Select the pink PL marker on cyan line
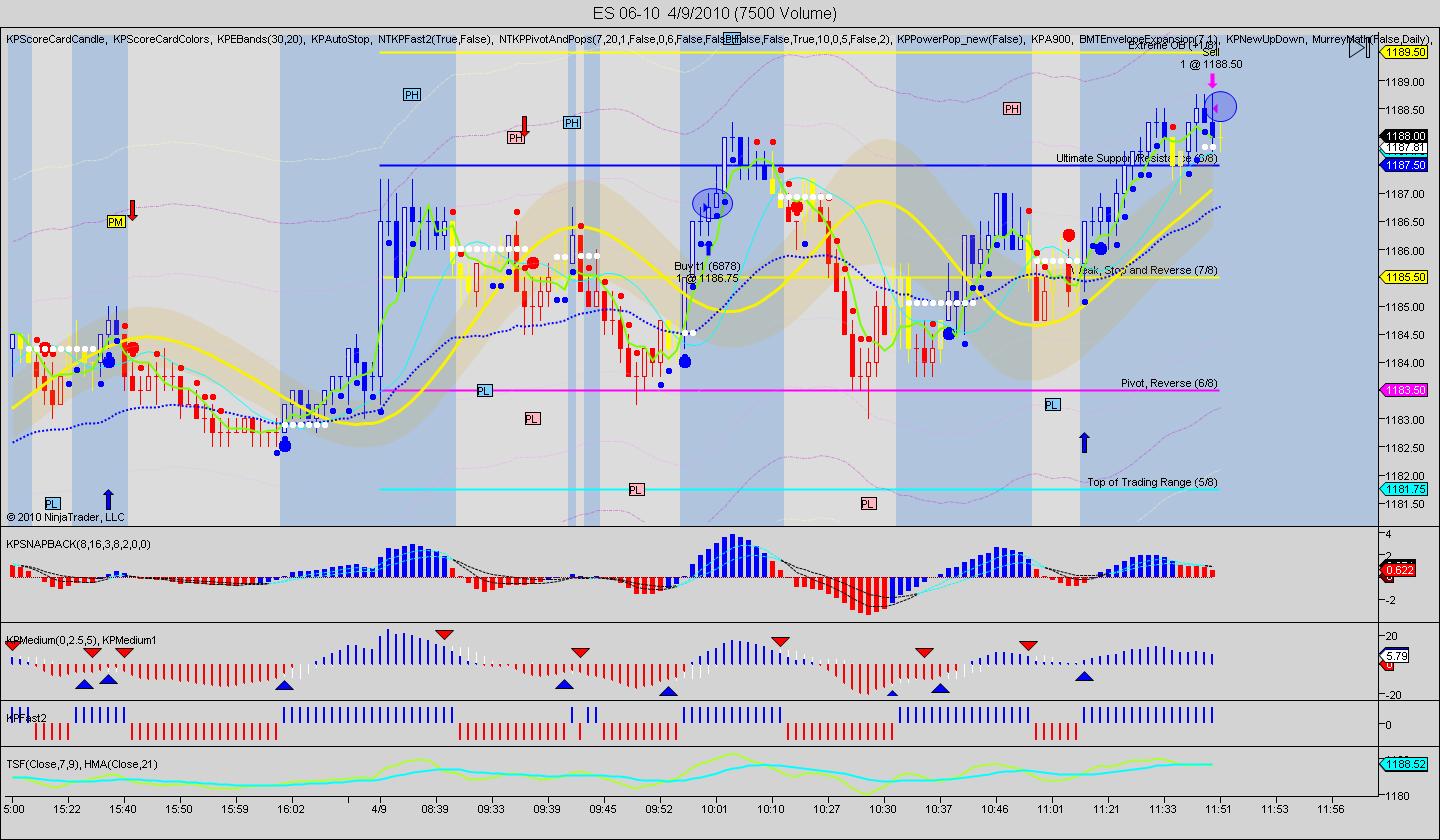The height and width of the screenshot is (840, 1440). [636, 489]
